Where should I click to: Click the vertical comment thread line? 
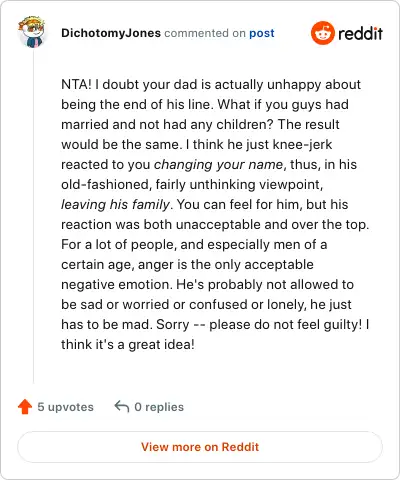33,217
